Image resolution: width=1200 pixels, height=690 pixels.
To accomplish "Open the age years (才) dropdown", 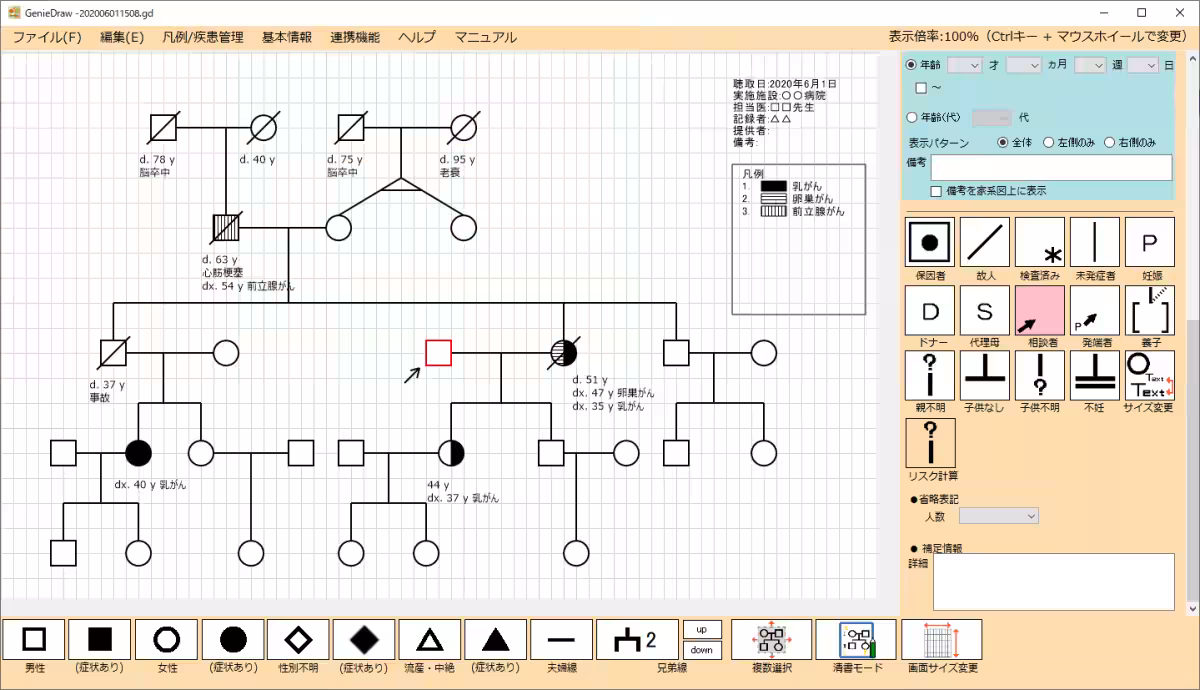I will pyautogui.click(x=965, y=65).
